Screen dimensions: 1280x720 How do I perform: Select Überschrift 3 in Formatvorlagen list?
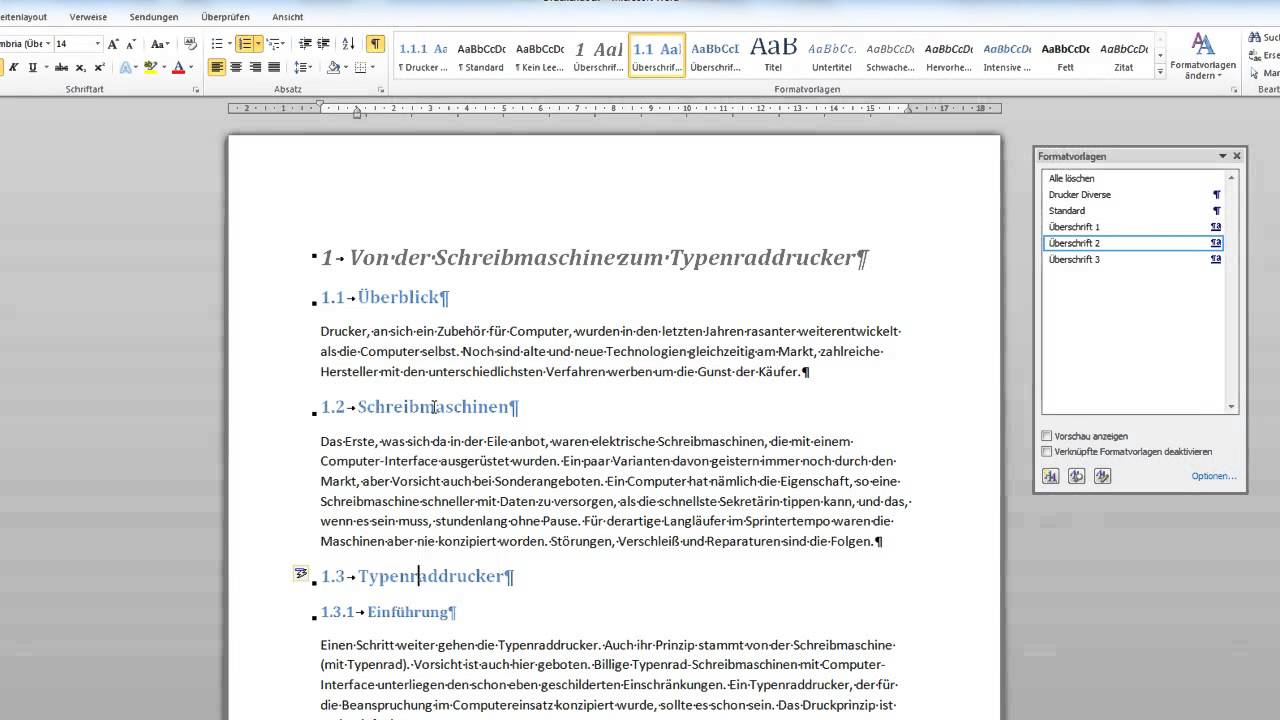click(x=1134, y=259)
